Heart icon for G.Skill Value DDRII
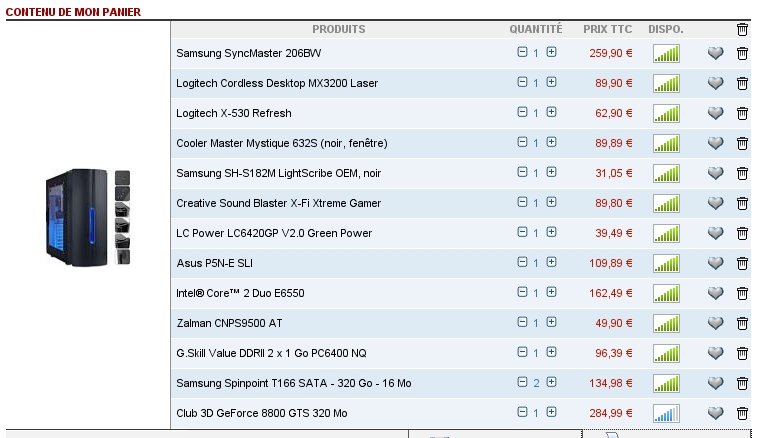 click(715, 353)
